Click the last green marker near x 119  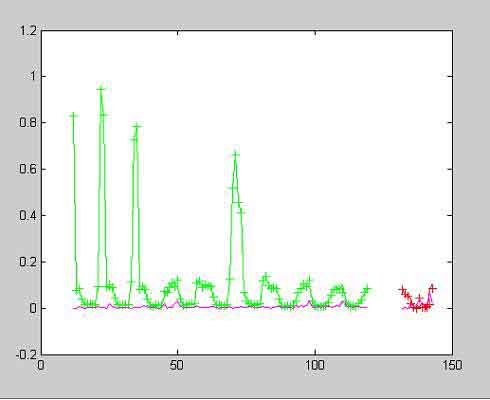pyautogui.click(x=367, y=289)
